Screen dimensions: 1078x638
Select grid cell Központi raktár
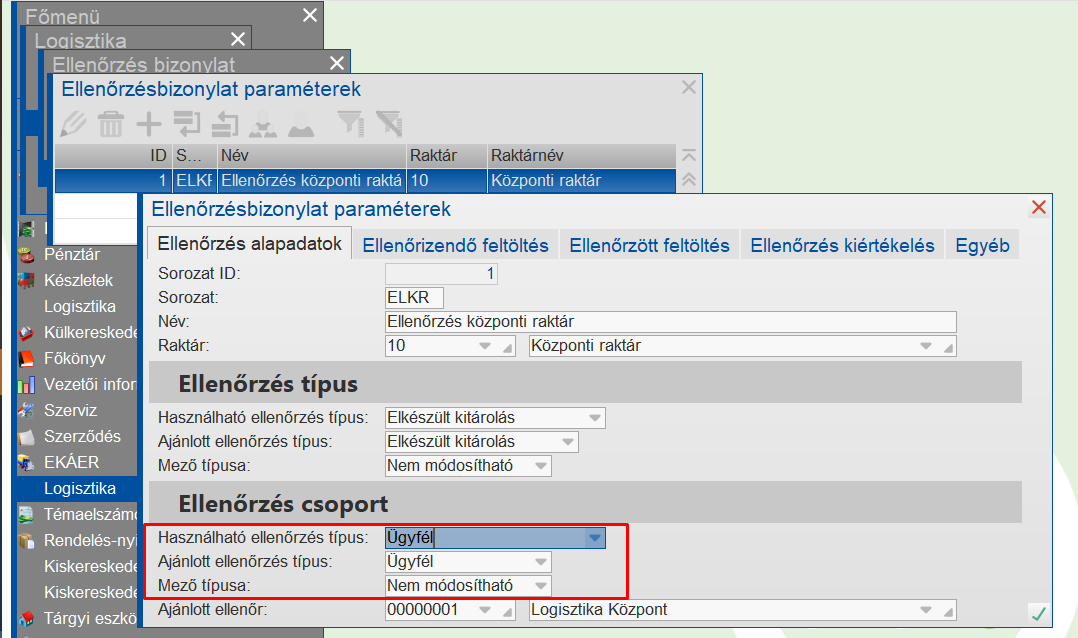point(582,181)
